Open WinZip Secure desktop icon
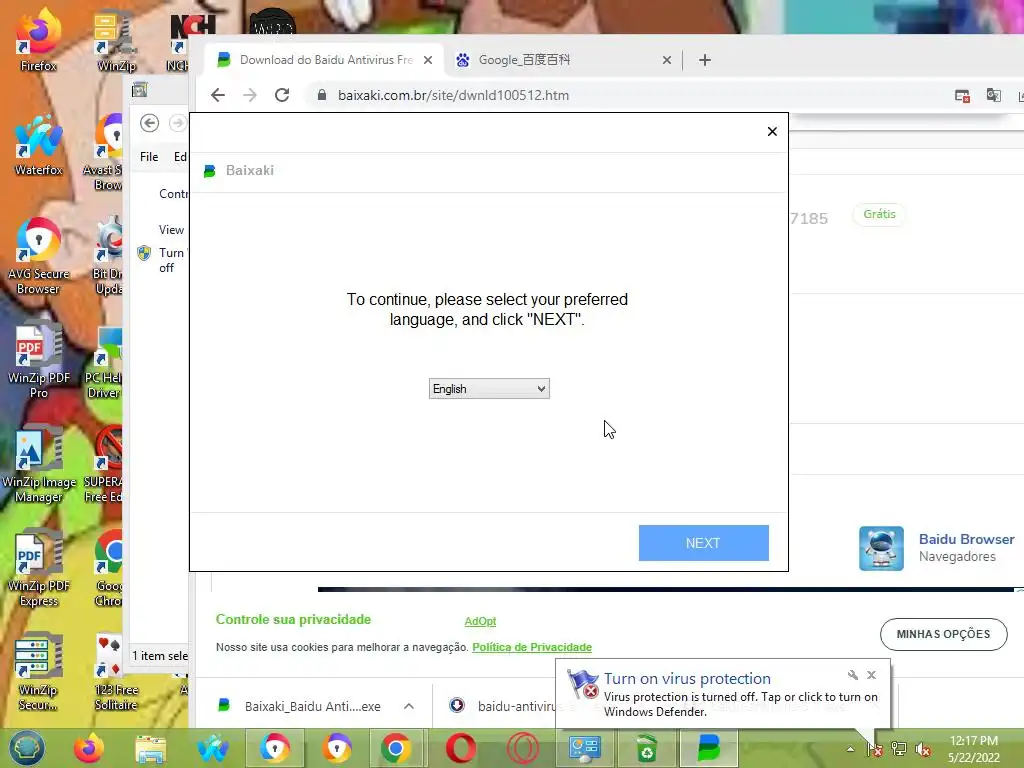 38,673
